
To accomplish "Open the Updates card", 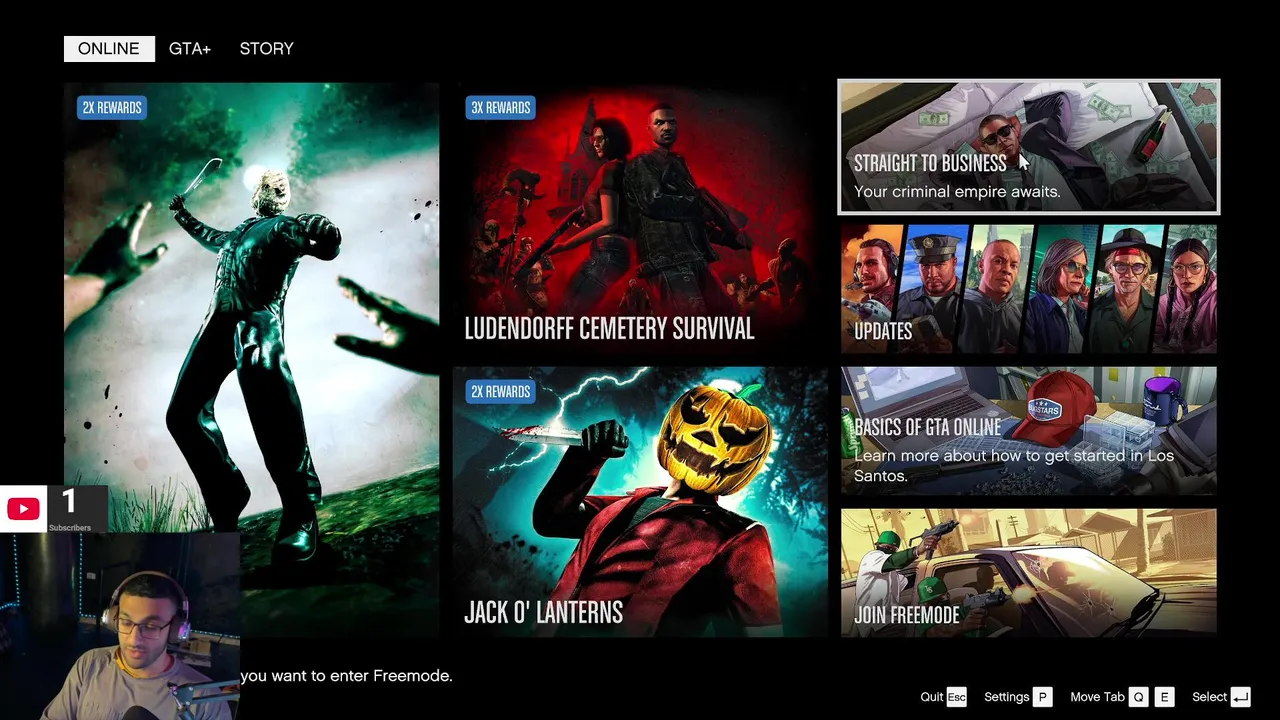I will click(1028, 289).
